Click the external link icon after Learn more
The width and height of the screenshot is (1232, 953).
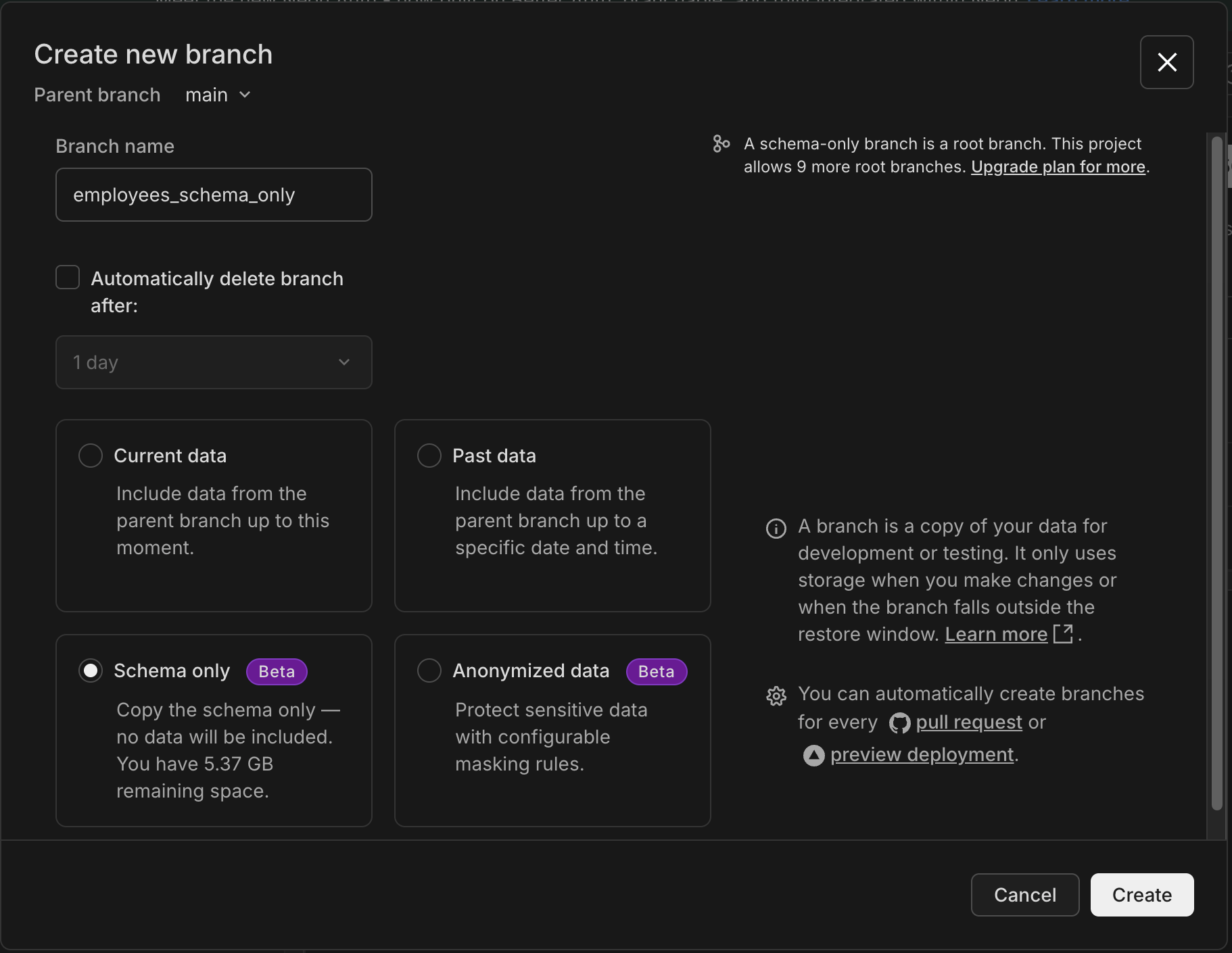(1063, 634)
